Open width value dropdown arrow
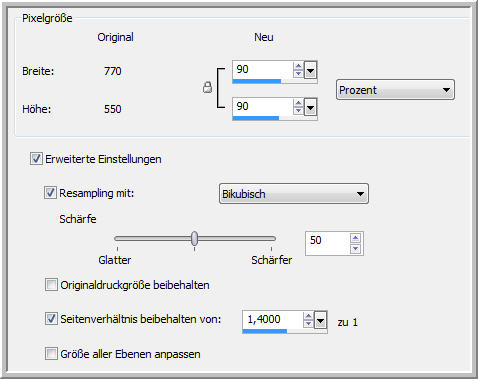Screen dimensions: 478x379 click(x=310, y=70)
